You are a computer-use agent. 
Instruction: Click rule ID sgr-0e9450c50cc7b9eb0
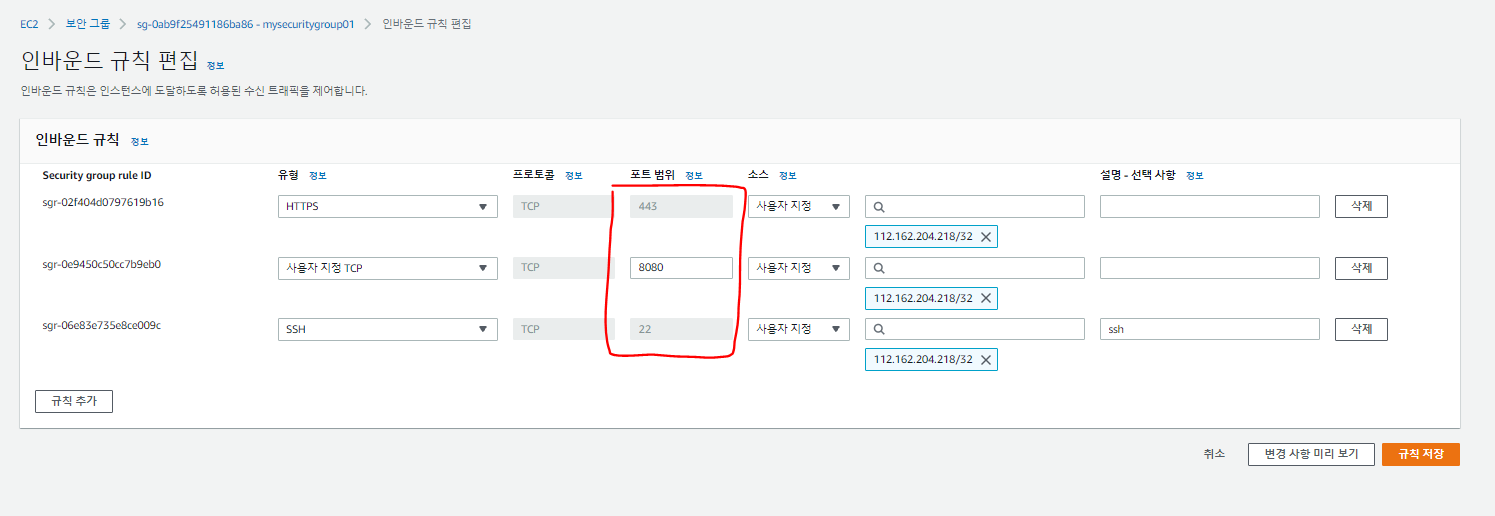(102, 264)
